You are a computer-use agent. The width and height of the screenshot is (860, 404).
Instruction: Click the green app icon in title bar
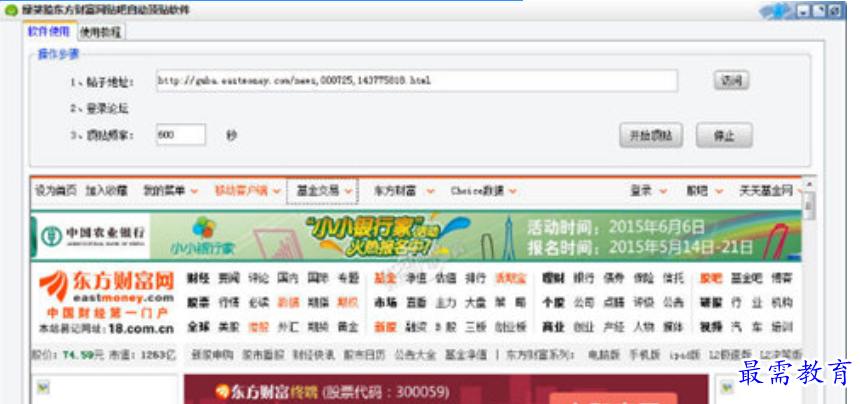pos(11,10)
